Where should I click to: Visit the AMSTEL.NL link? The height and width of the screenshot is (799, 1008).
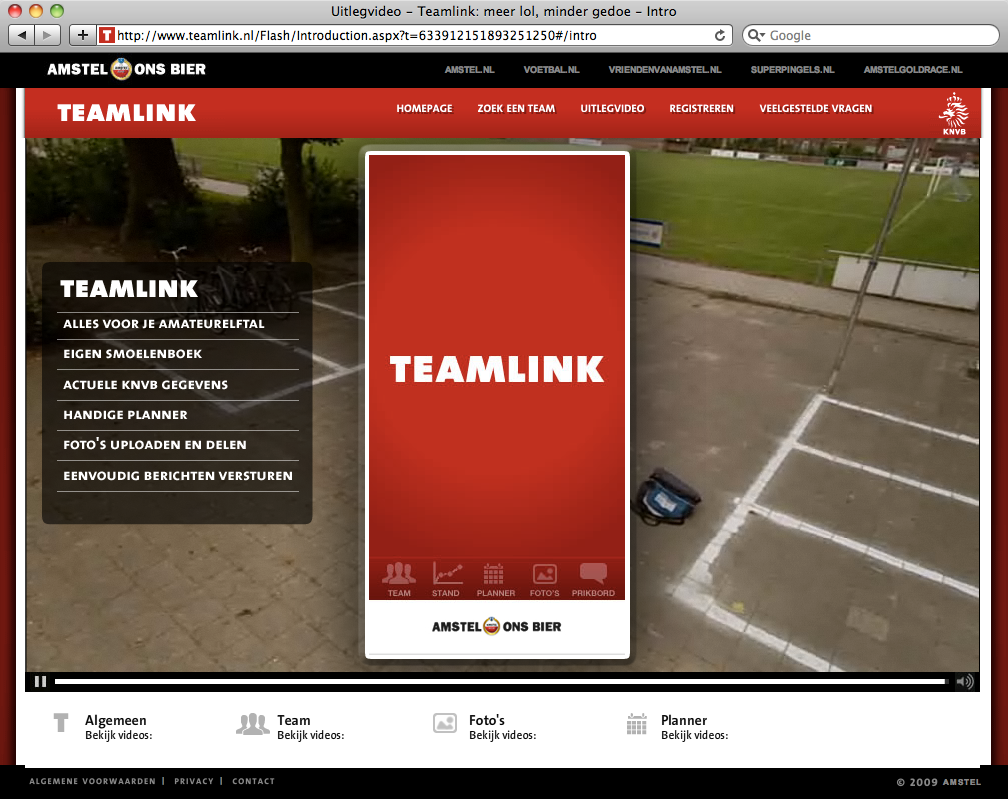(x=469, y=69)
